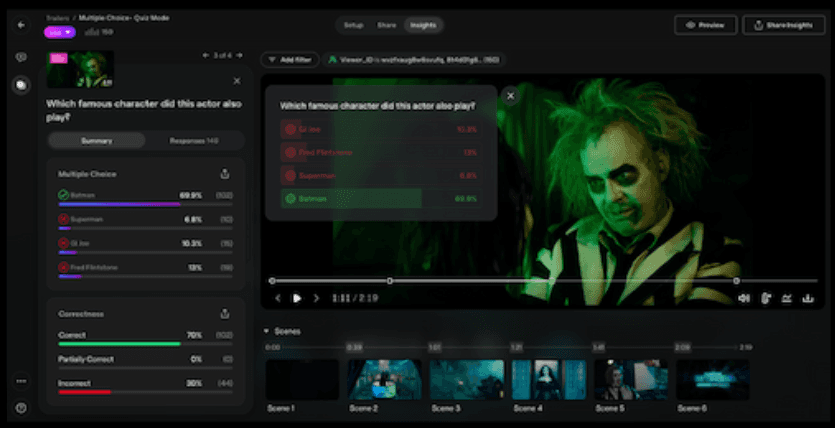Click the Share Insights button
The image size is (835, 428).
pos(783,25)
